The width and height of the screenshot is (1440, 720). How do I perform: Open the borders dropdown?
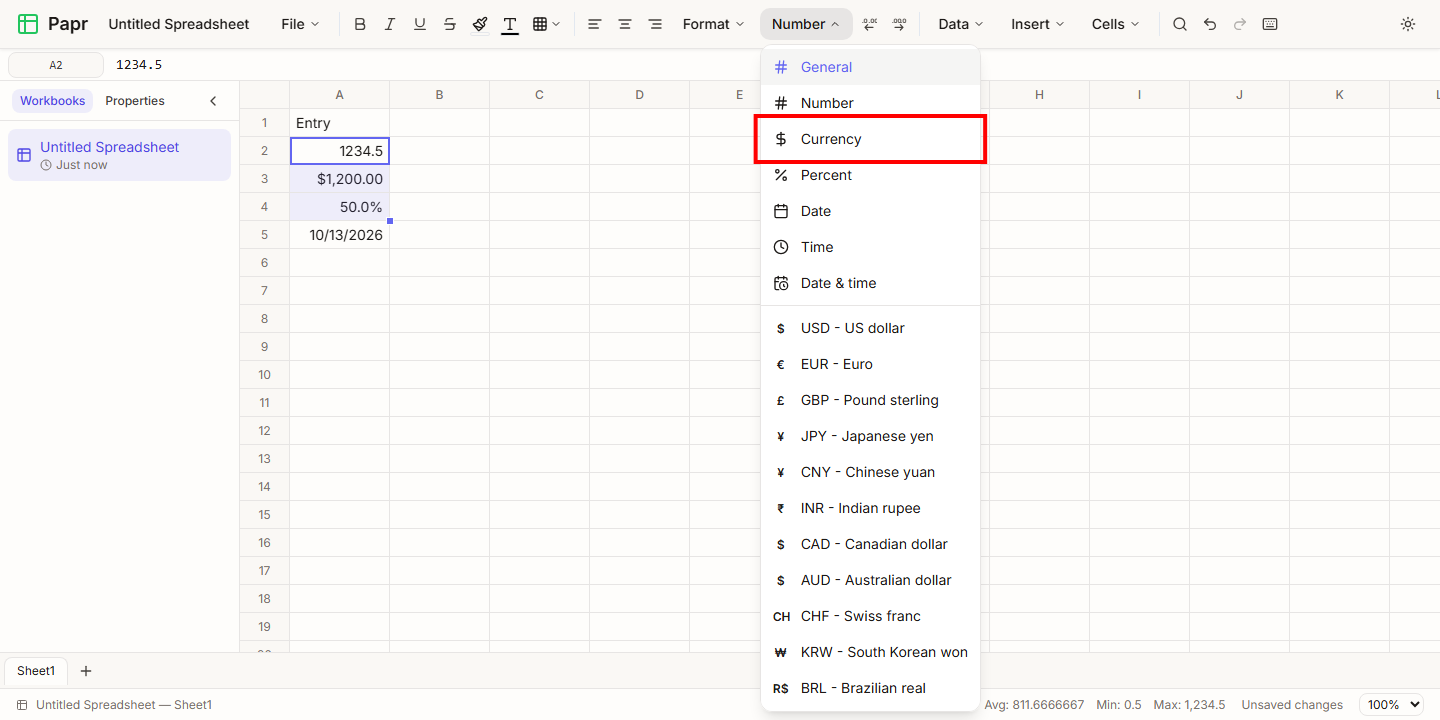point(546,24)
